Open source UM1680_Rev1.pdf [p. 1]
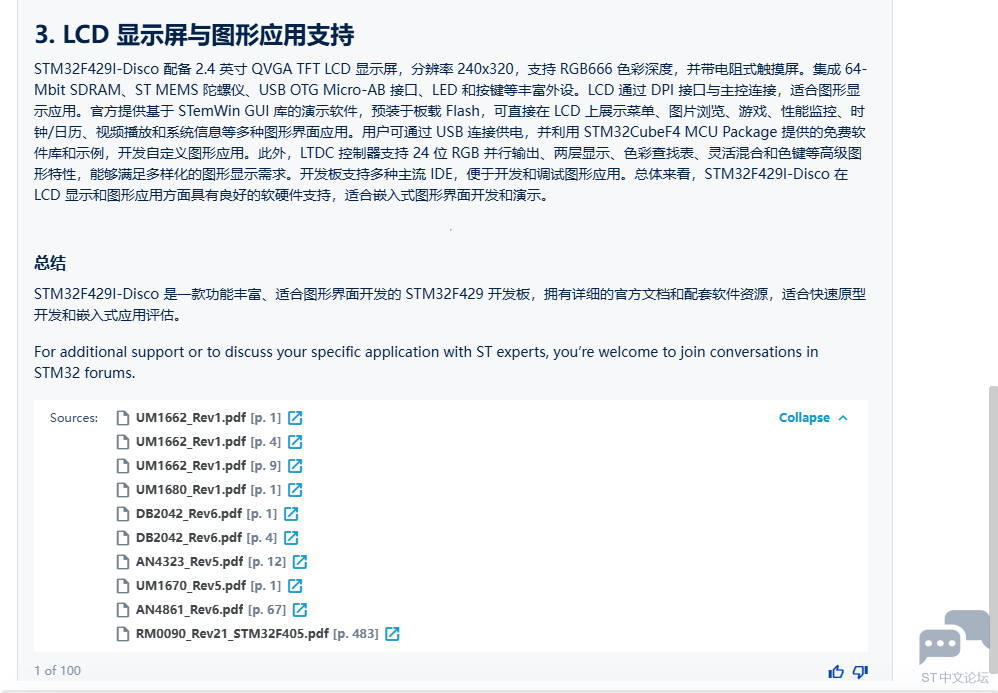 [208, 490]
